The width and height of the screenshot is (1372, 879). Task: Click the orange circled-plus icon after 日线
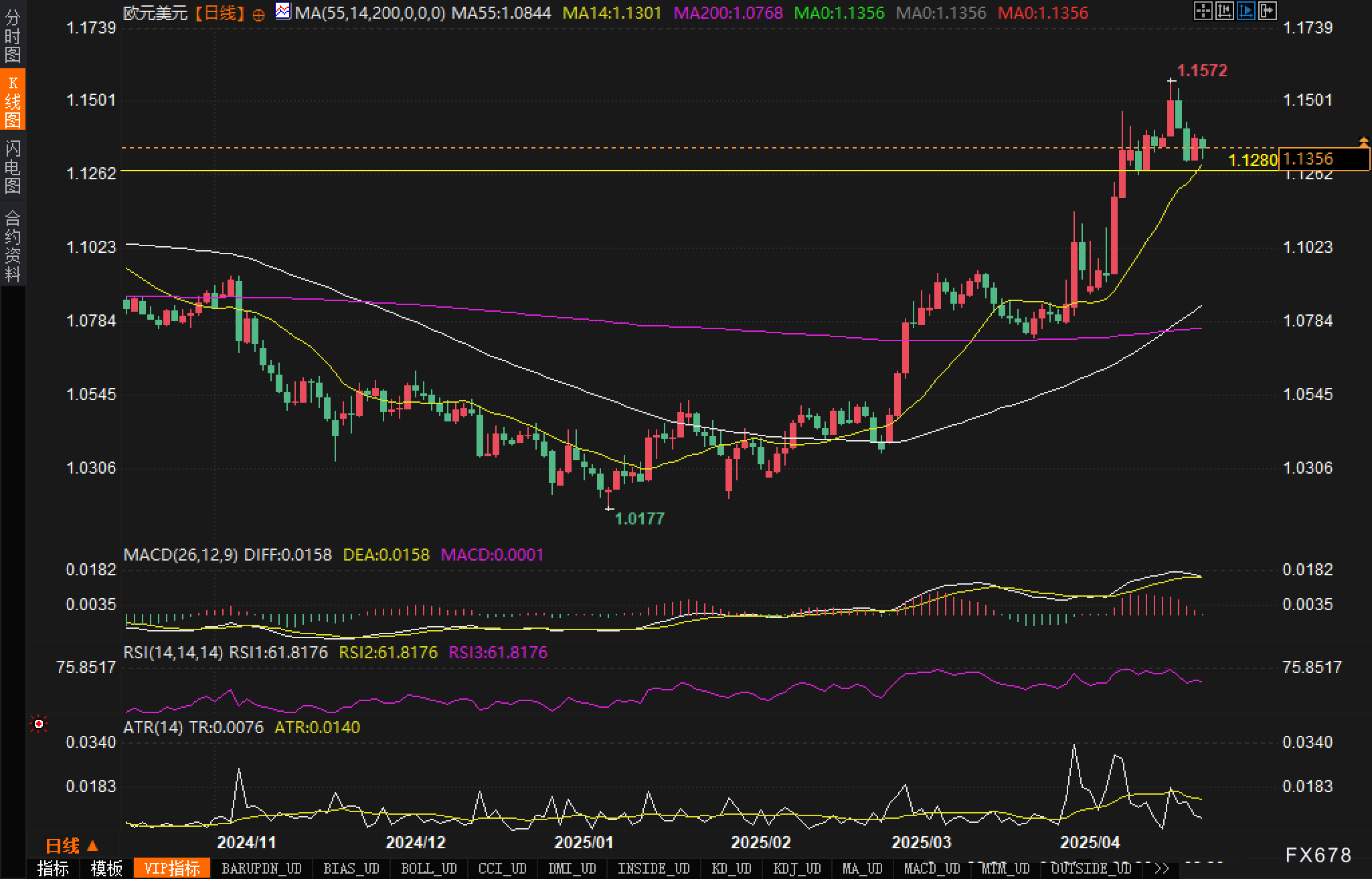point(258,15)
